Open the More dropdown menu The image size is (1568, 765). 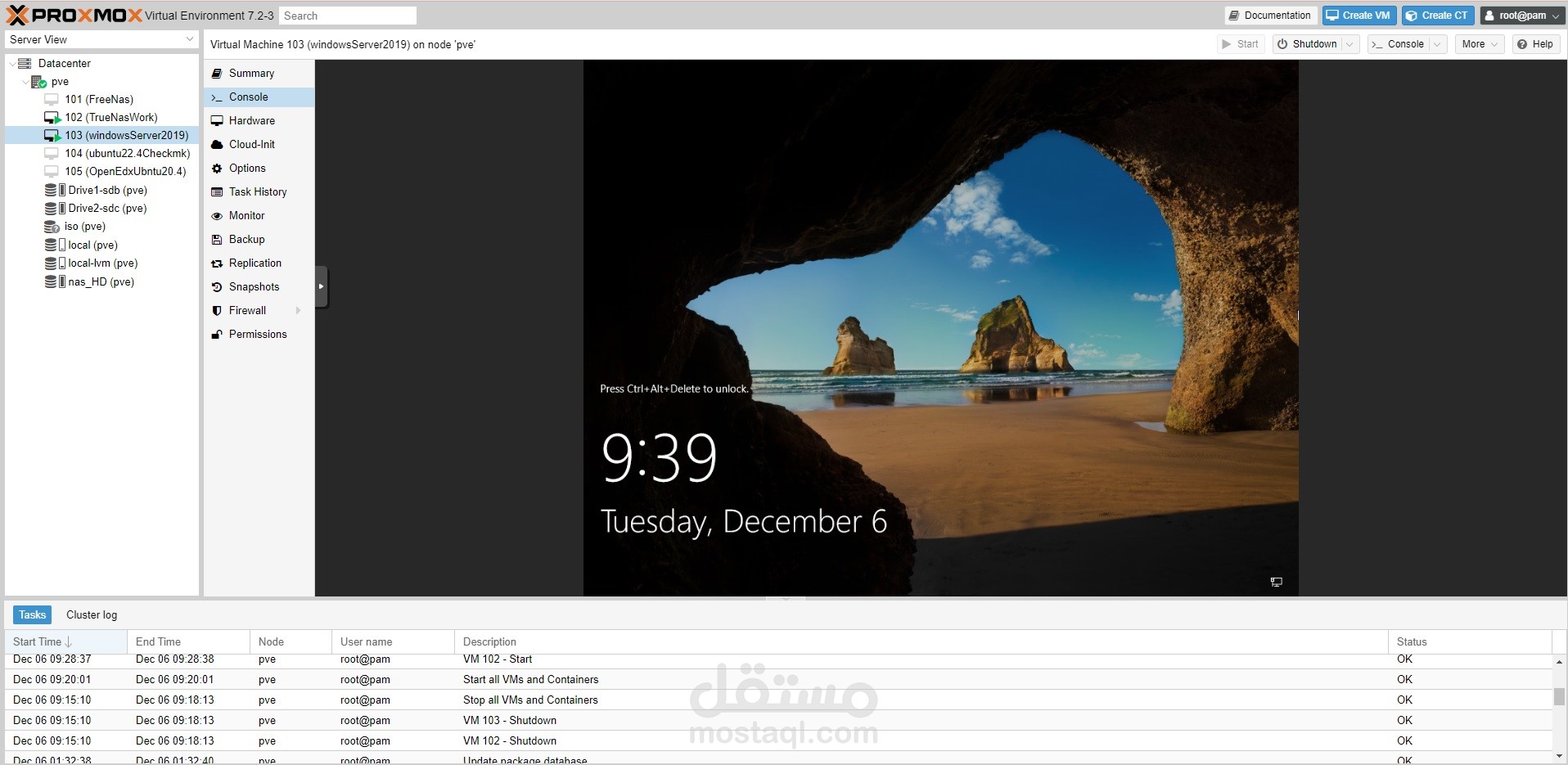coord(1479,44)
